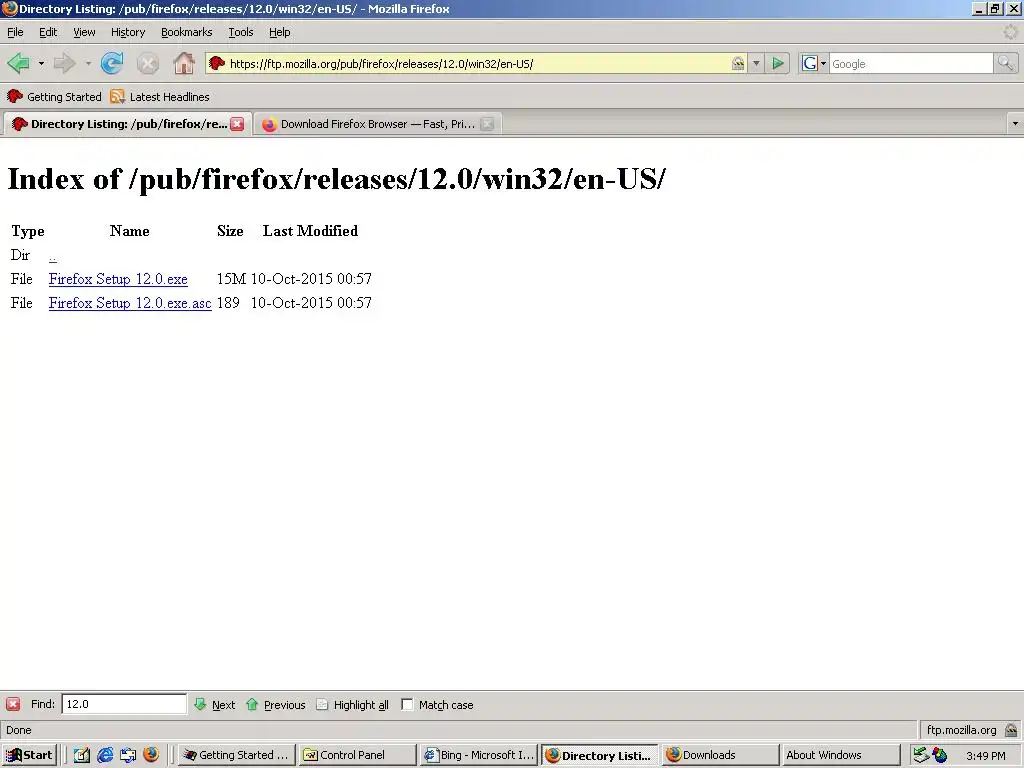1024x768 pixels.
Task: Go to the Home page
Action: click(184, 63)
